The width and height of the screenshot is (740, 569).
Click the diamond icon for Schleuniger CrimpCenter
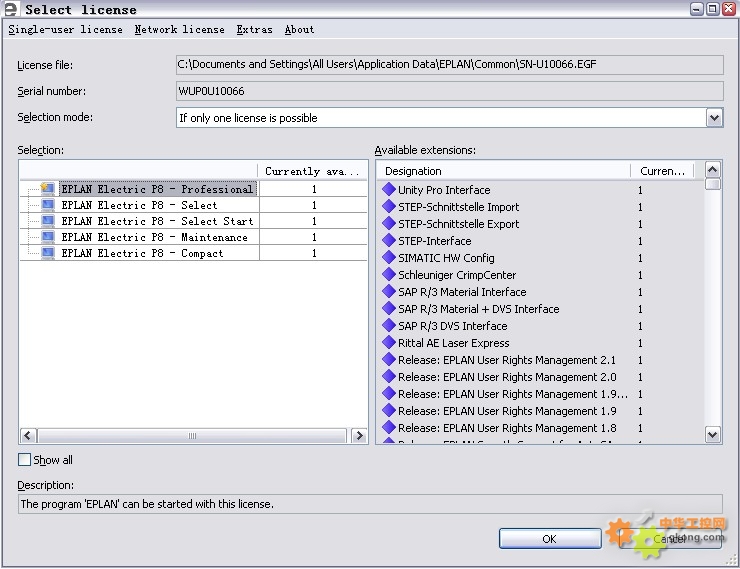(x=388, y=274)
